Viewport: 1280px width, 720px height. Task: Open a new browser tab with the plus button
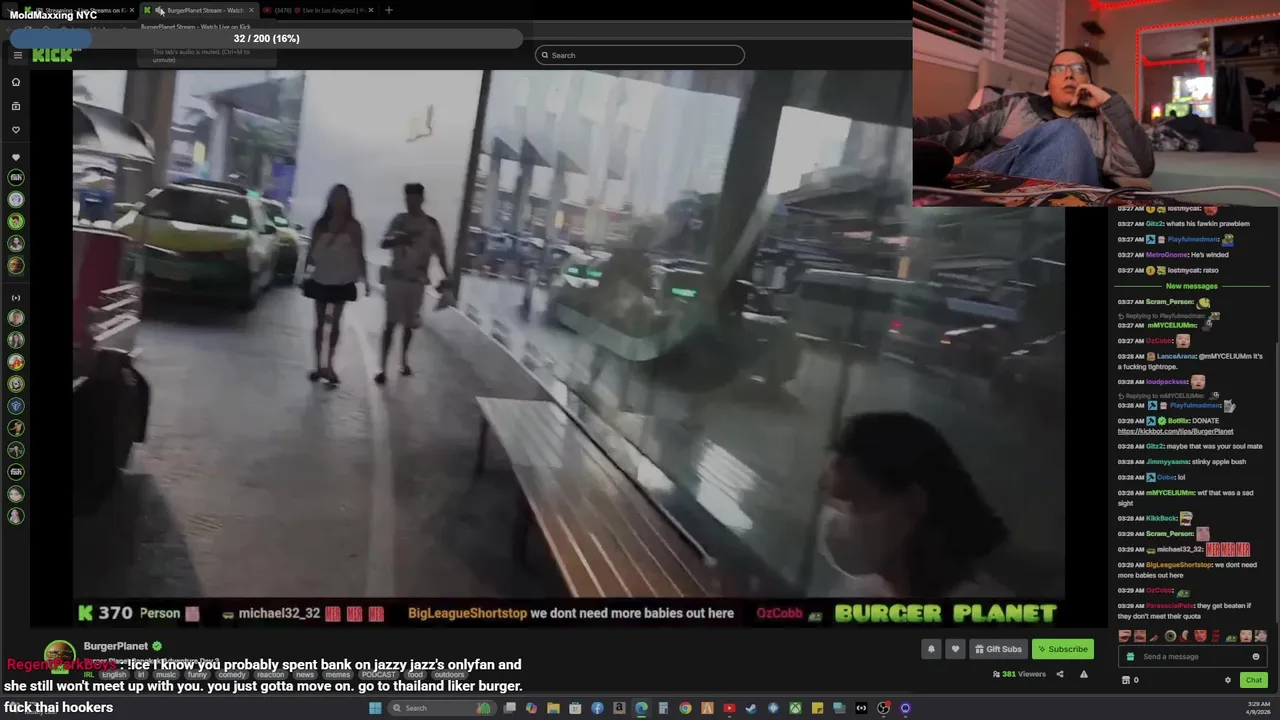click(389, 10)
